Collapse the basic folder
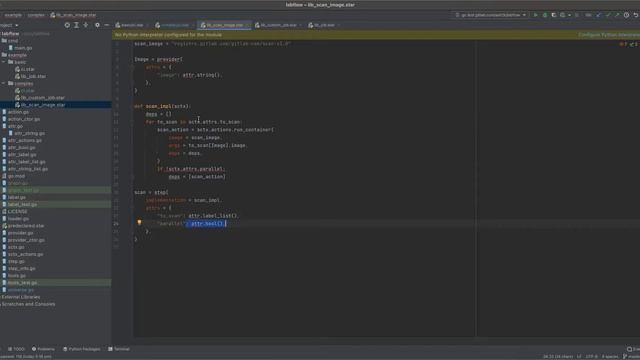Screen dimensions: 640x360 tap(4, 62)
